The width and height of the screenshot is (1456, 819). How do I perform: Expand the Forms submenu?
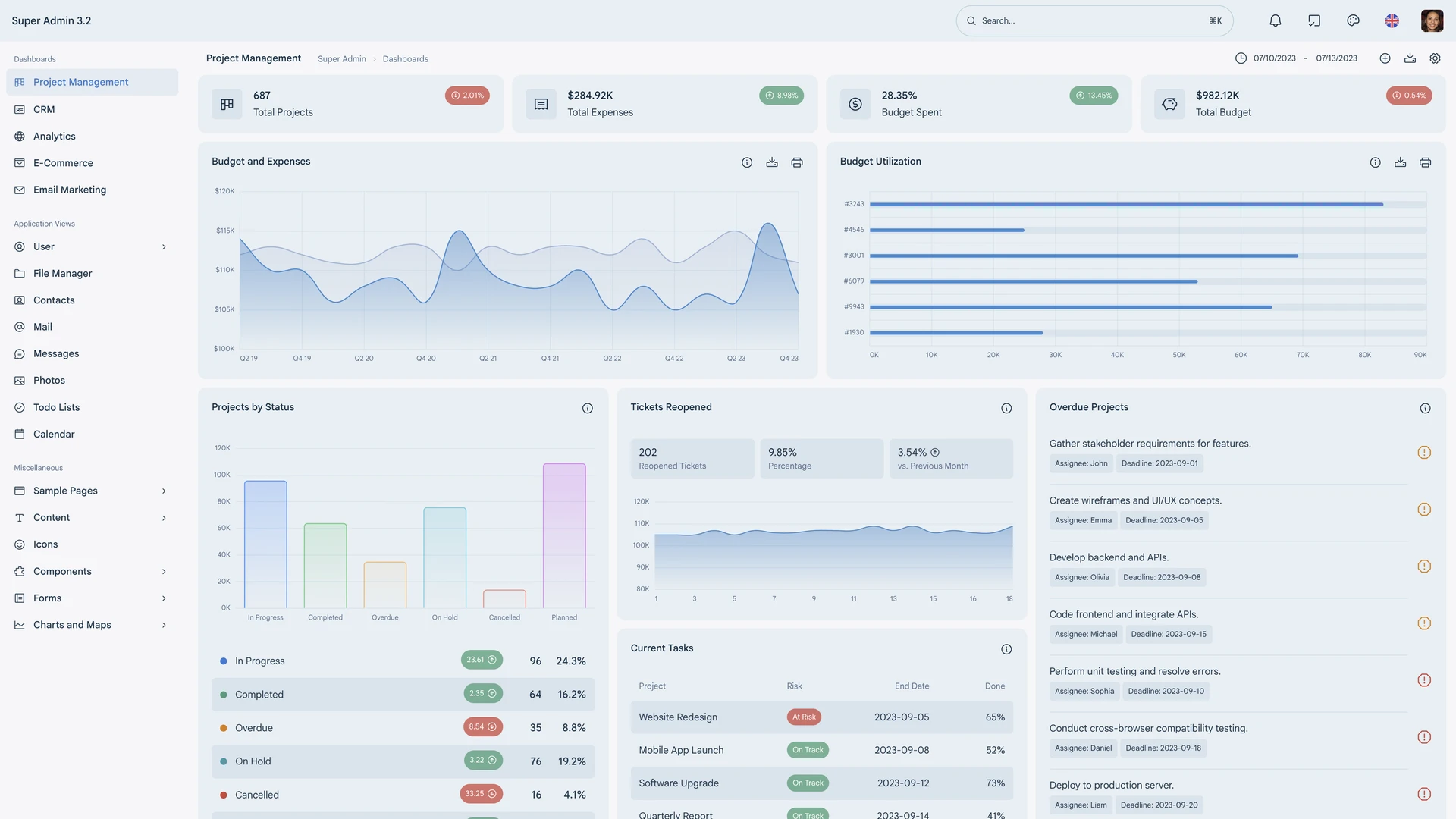[x=164, y=598]
